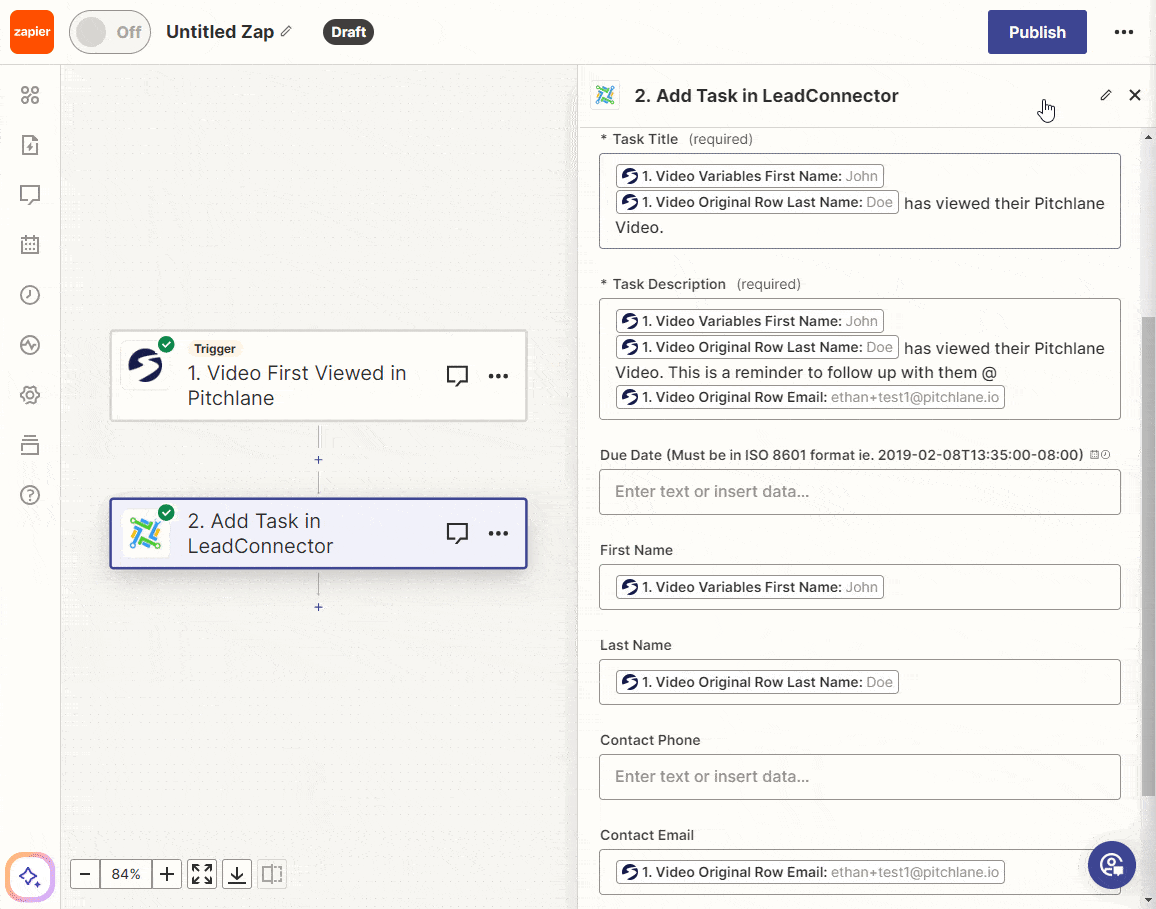Viewport: 1156px width, 909px height.
Task: Select the Video First Viewed trigger step
Action: (318, 376)
